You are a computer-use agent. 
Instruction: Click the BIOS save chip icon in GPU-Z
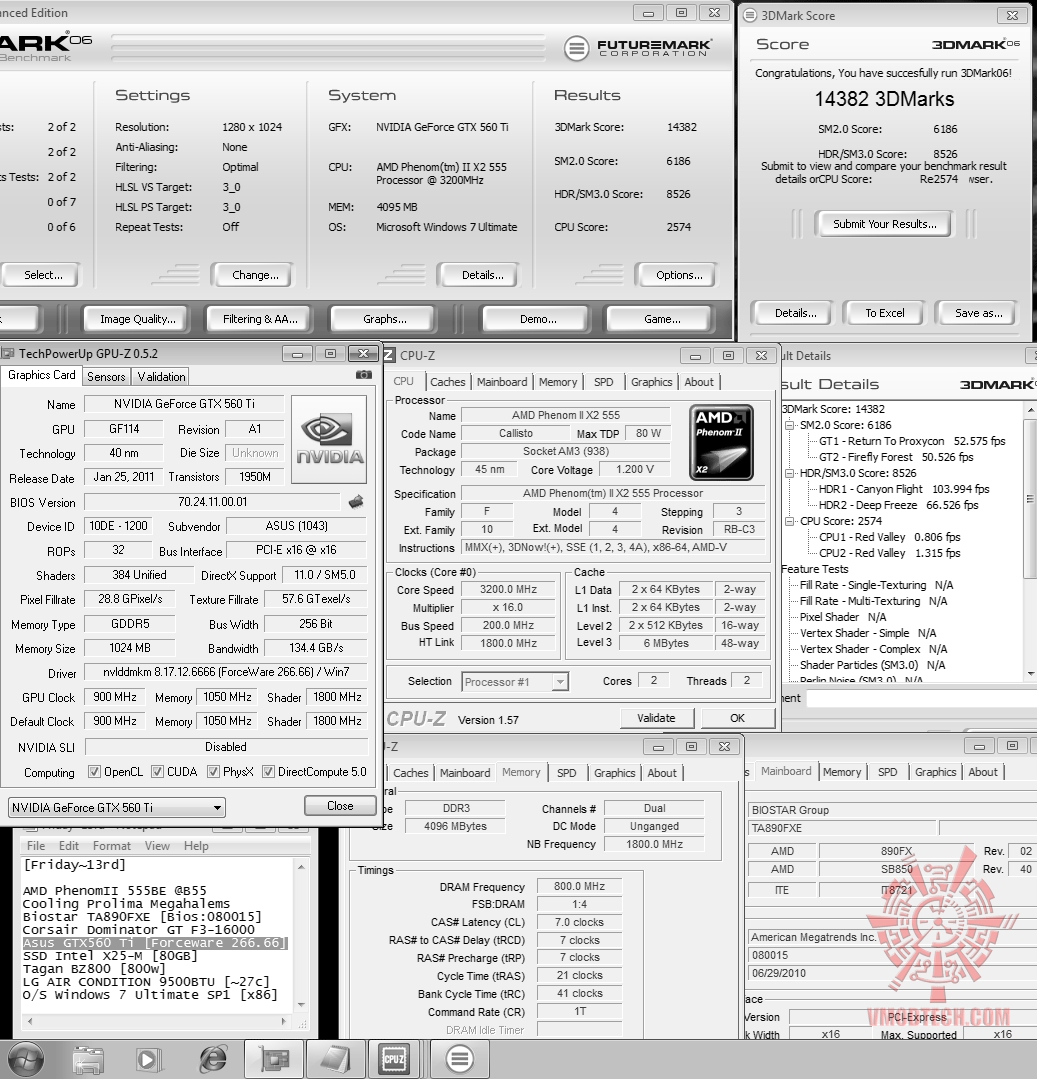(356, 502)
